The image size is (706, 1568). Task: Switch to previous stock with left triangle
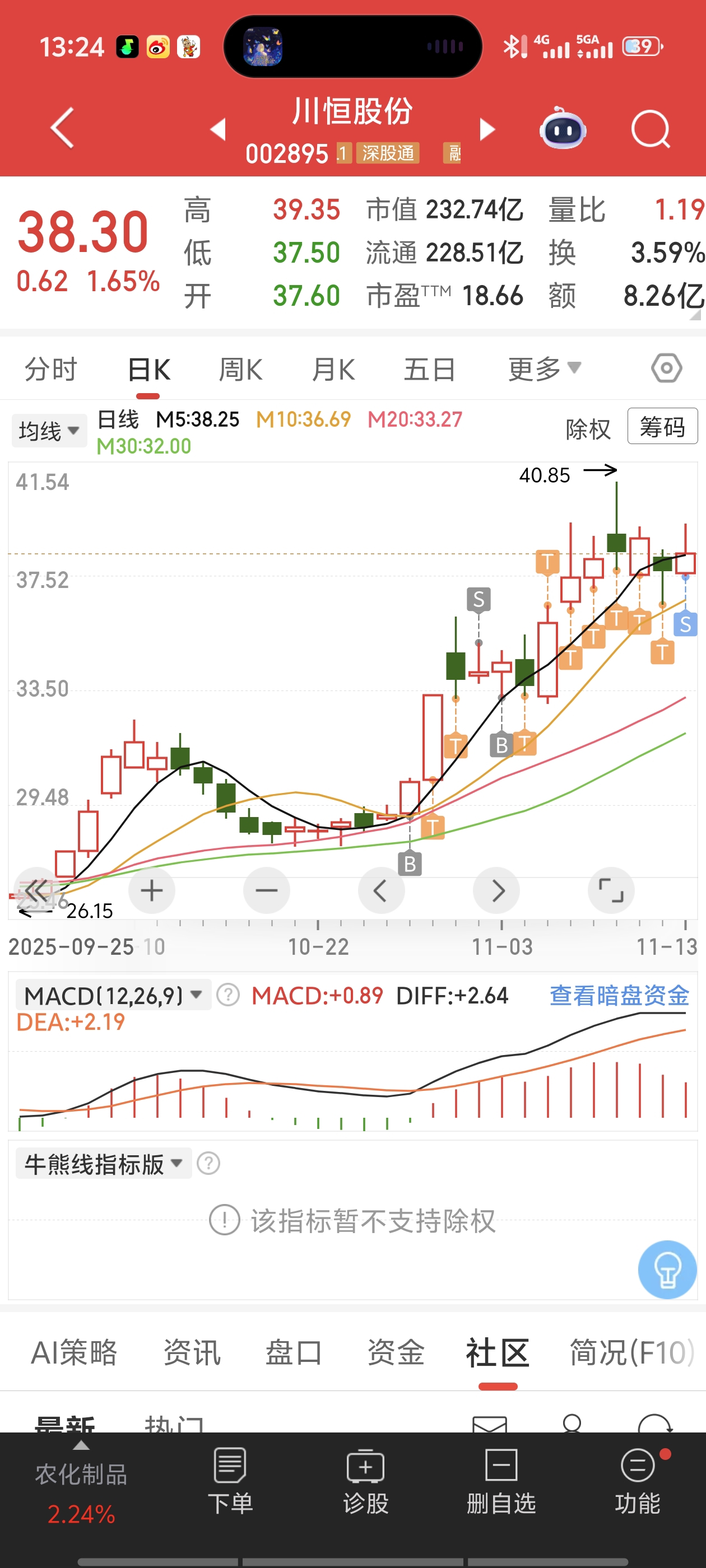click(218, 129)
